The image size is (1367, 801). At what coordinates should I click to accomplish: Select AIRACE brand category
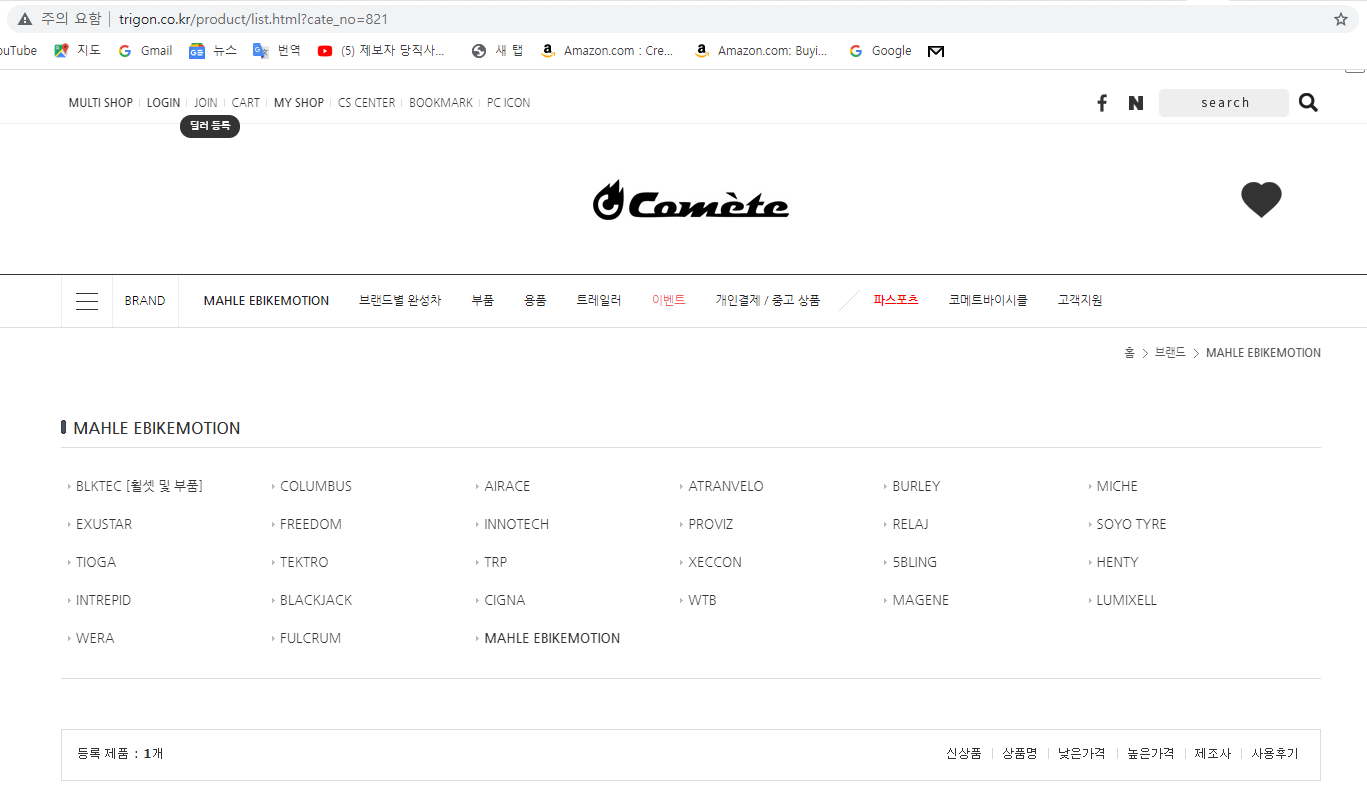click(x=507, y=487)
